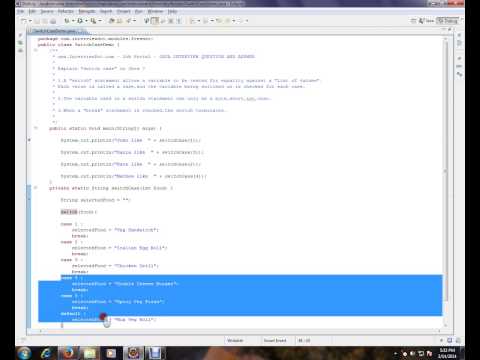Click the 'public class SwitchCaseDemo' line

click(79, 44)
